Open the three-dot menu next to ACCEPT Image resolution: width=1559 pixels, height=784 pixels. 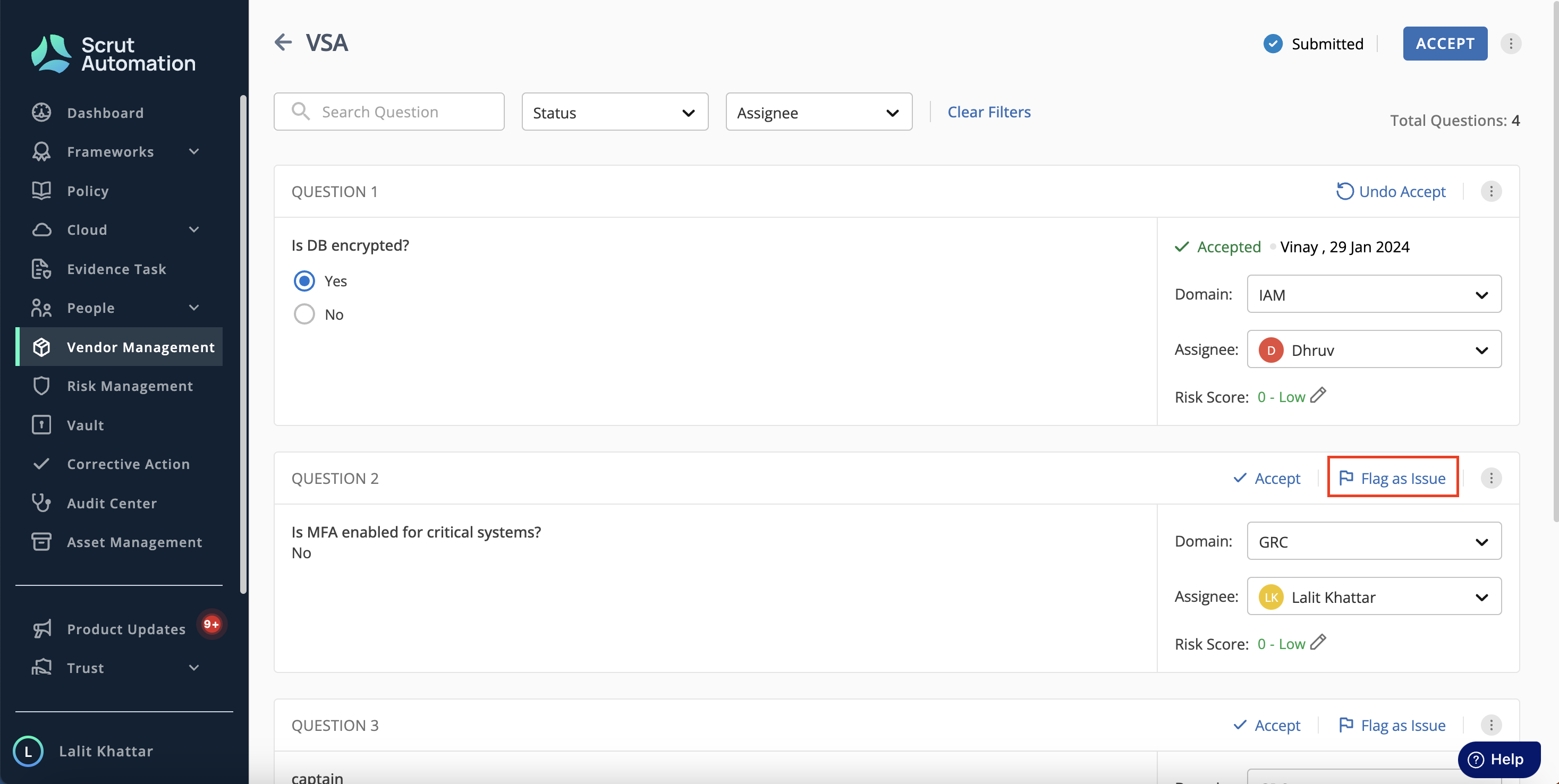click(x=1511, y=44)
